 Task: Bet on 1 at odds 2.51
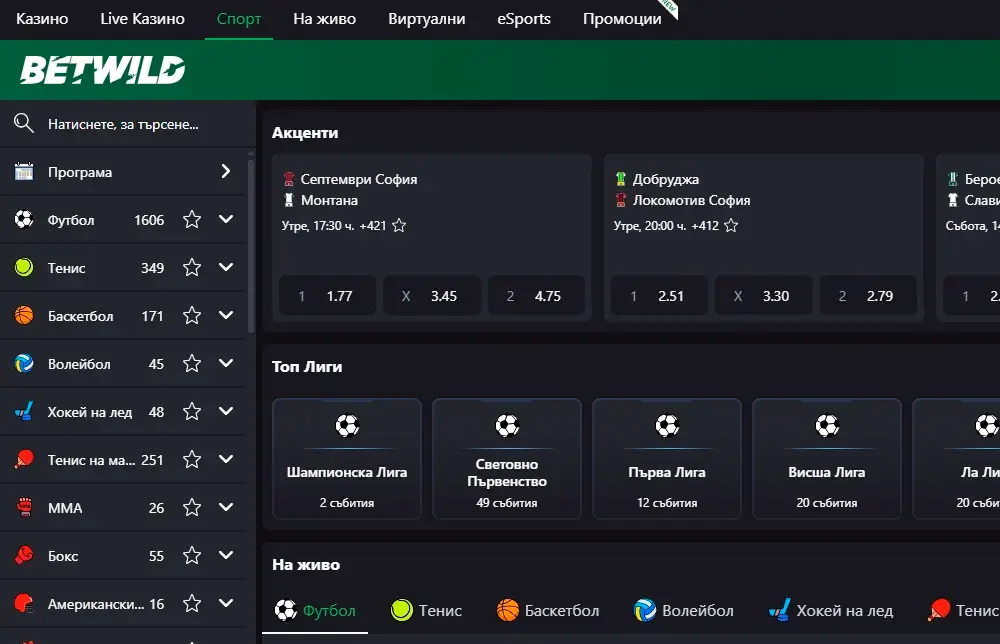point(659,295)
